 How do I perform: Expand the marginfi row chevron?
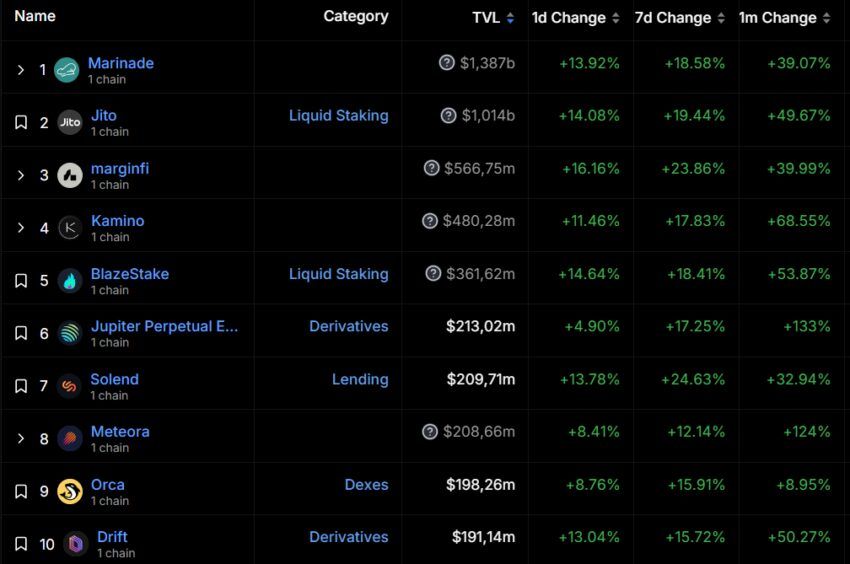click(x=21, y=175)
